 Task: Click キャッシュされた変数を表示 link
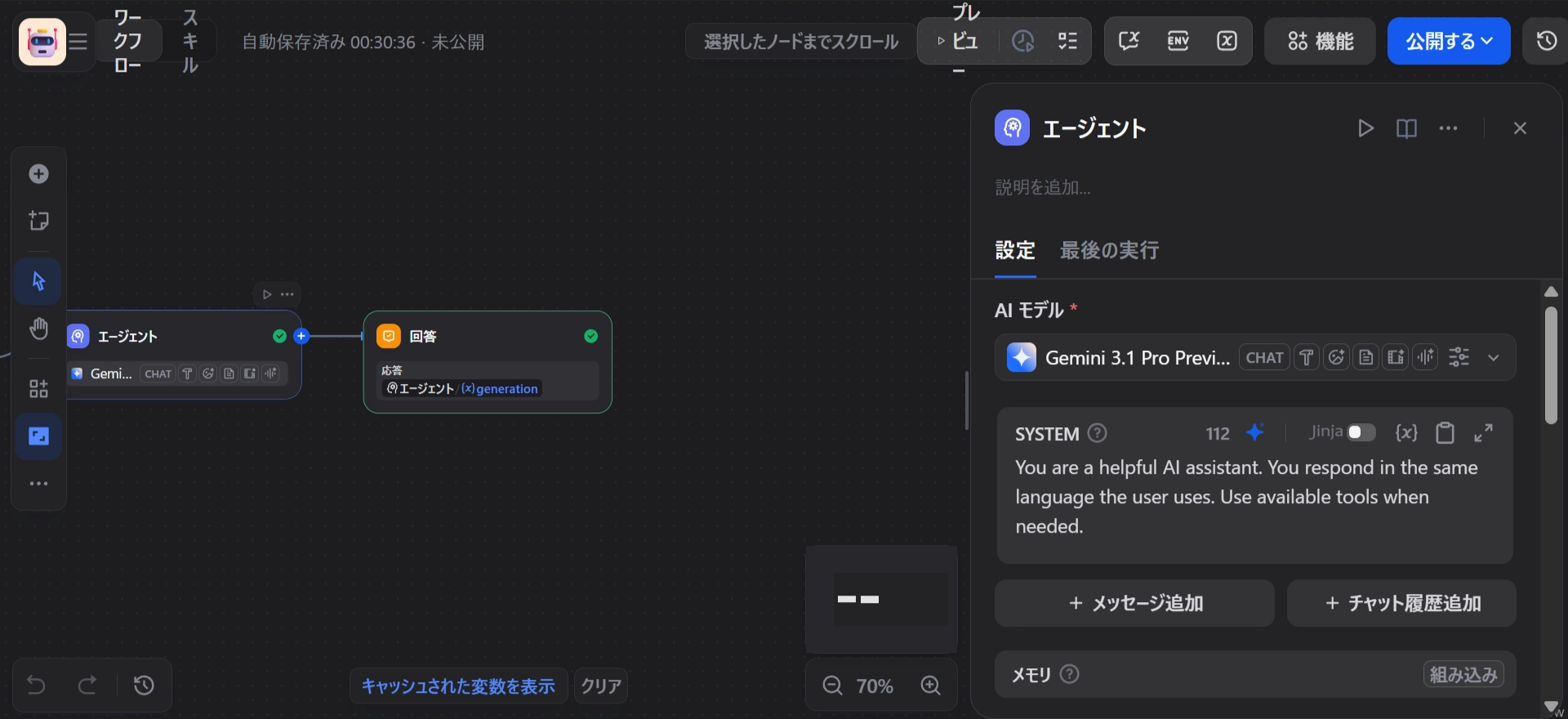pyautogui.click(x=458, y=686)
